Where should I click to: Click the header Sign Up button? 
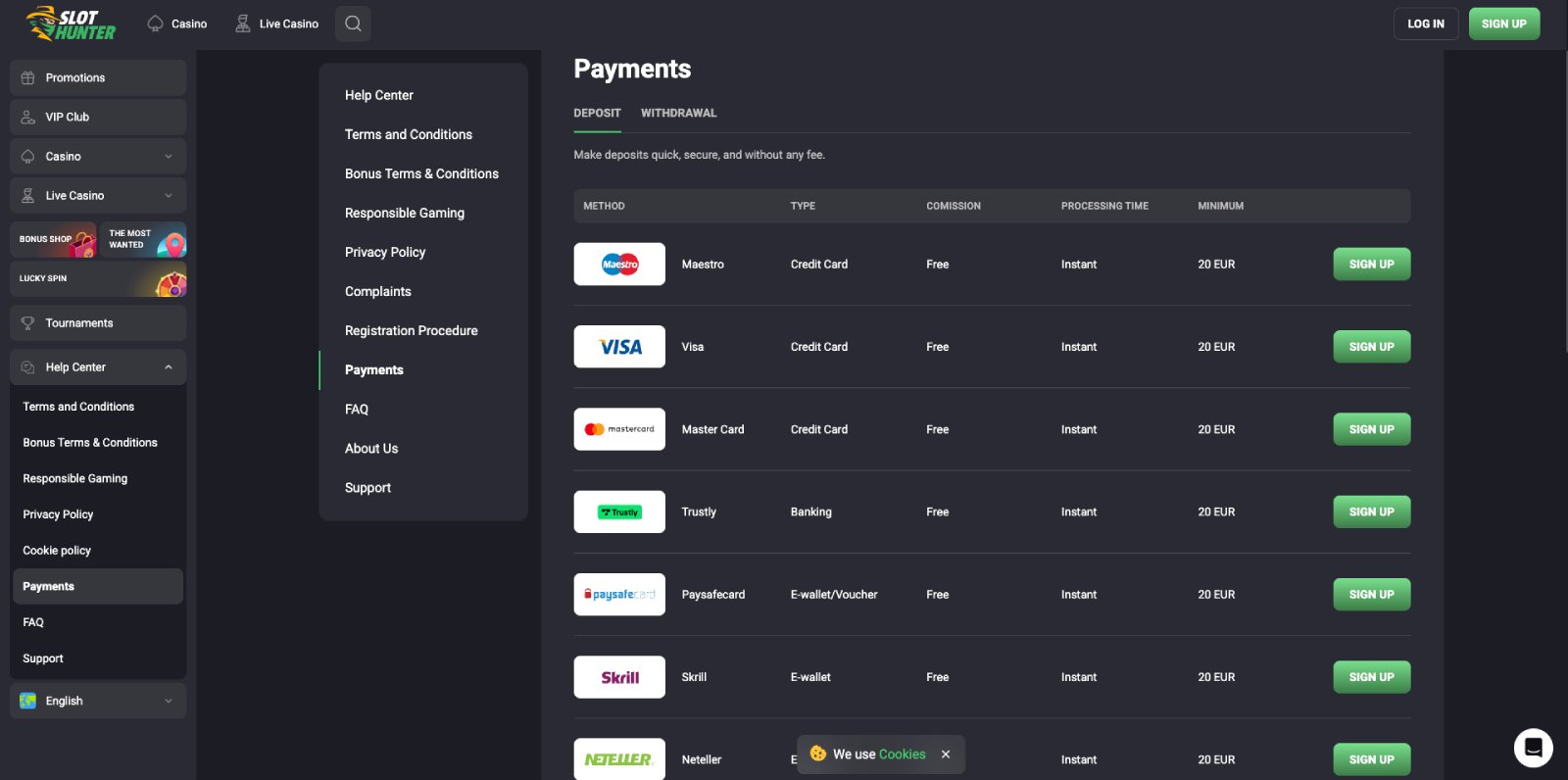[1504, 24]
